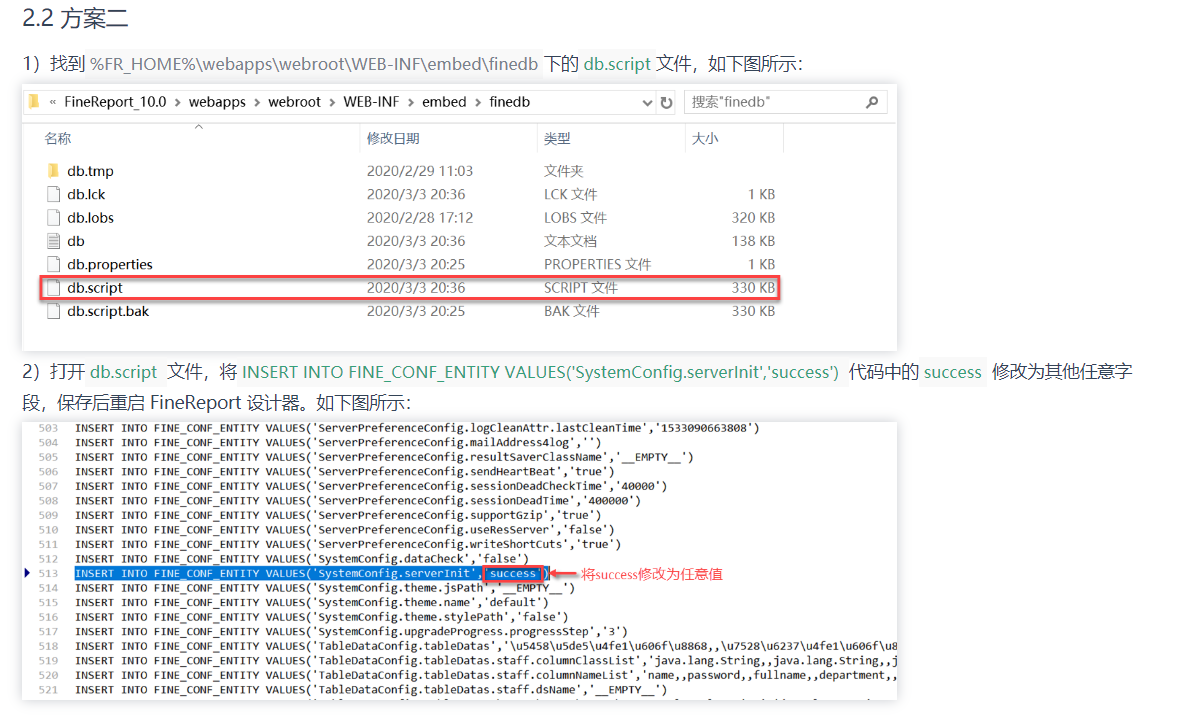This screenshot has width=1195, height=717.
Task: Sort by the 名称 column header
Action: [58, 138]
